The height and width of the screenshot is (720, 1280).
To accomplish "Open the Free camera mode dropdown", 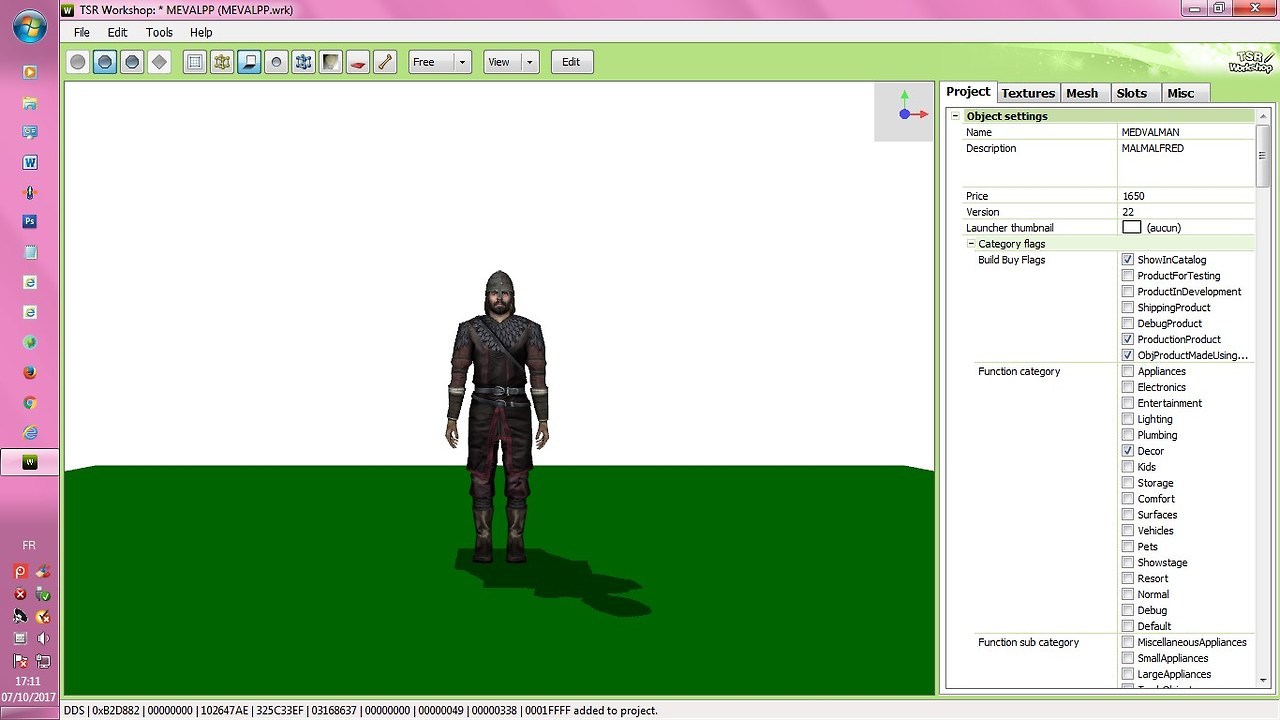I will tap(463, 62).
